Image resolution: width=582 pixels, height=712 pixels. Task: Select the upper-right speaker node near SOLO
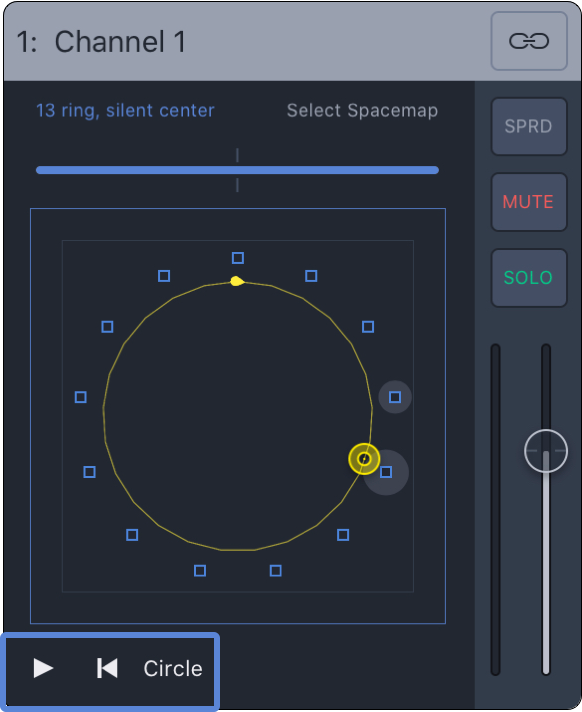(x=368, y=326)
